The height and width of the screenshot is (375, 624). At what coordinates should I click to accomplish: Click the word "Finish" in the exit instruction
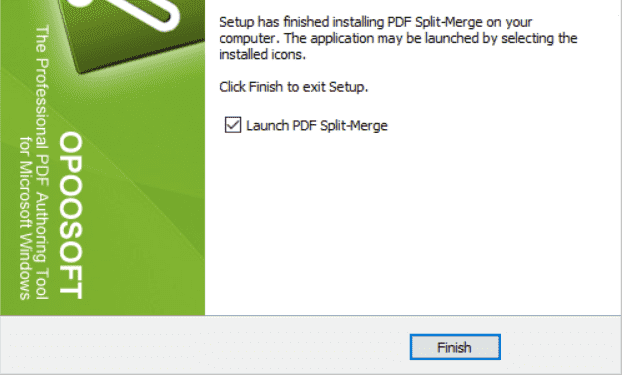pos(265,87)
